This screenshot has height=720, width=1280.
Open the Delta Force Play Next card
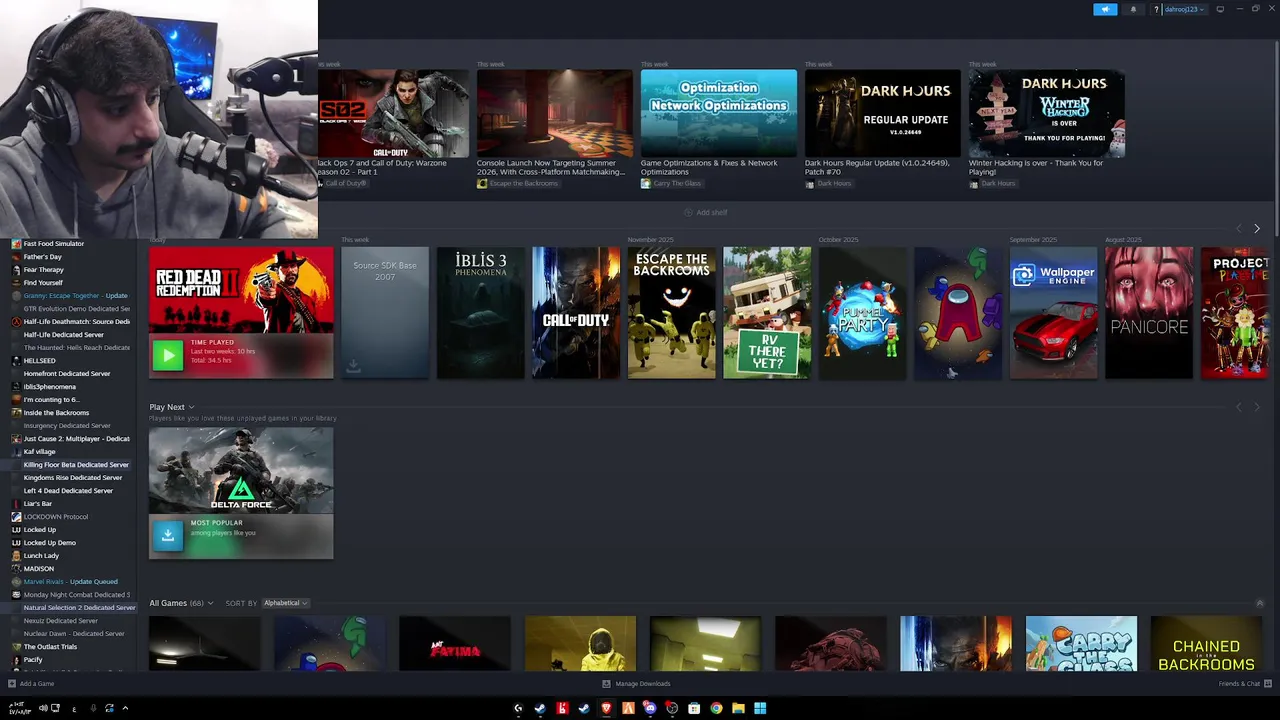pos(241,493)
